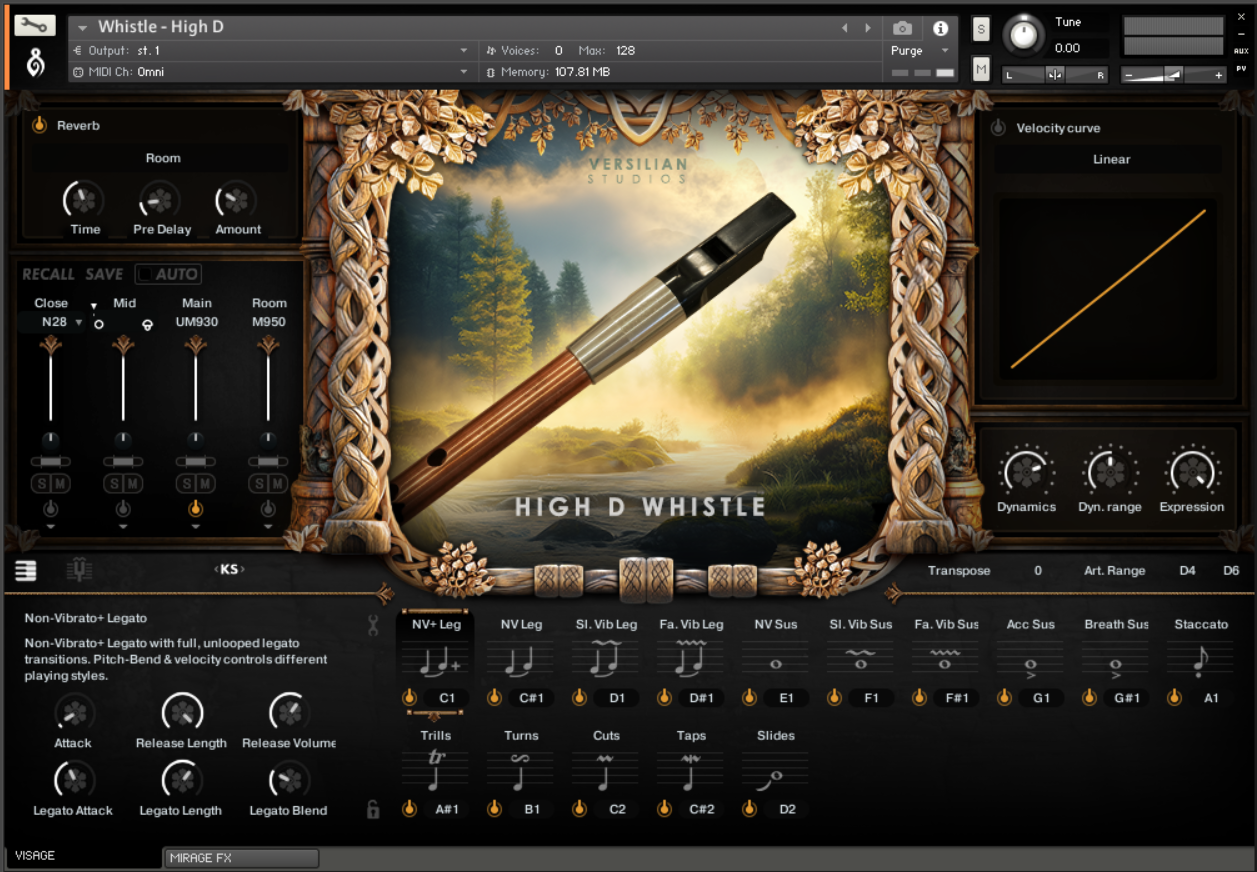Open the Purge dropdown menu
The height and width of the screenshot is (872, 1257).
coord(919,51)
